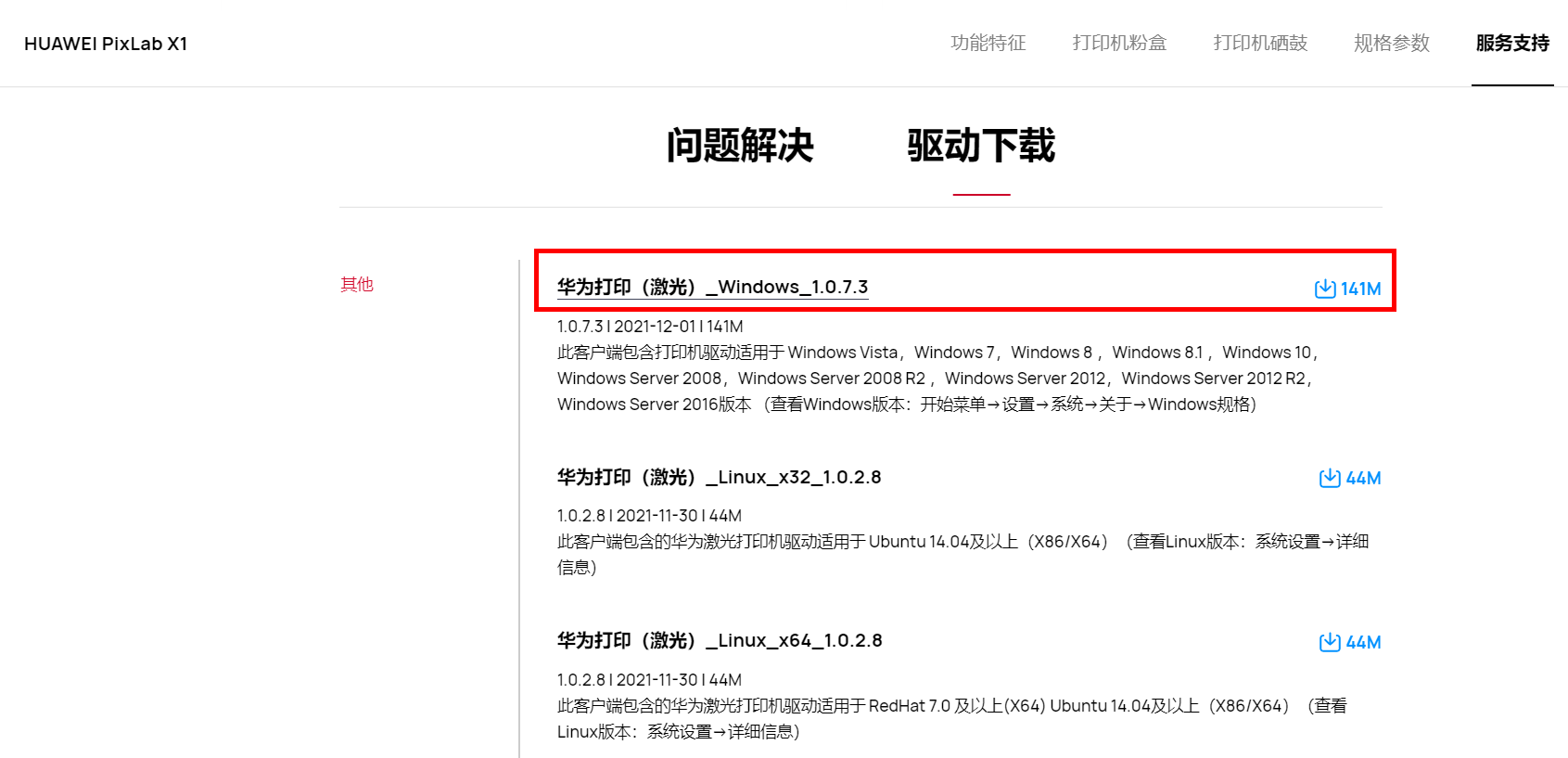Click the 44M size for Linux_x32
Viewport: 1568px width, 758px height.
(x=1363, y=478)
